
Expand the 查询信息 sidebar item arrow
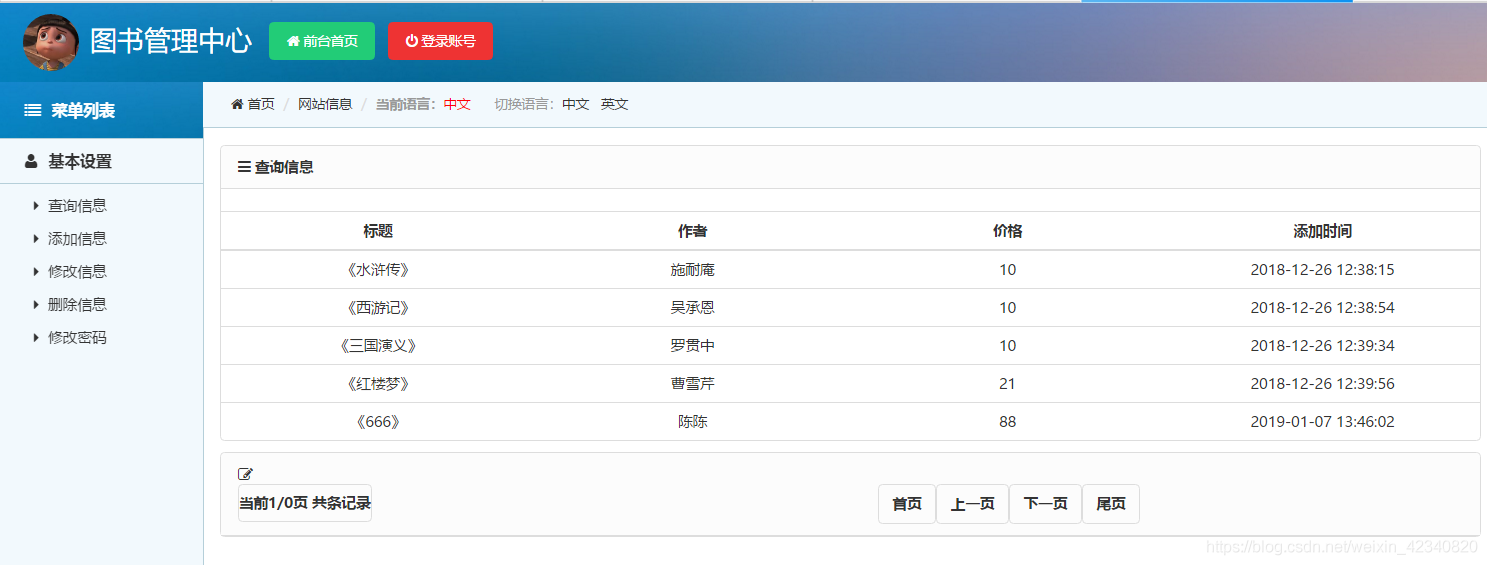36,206
